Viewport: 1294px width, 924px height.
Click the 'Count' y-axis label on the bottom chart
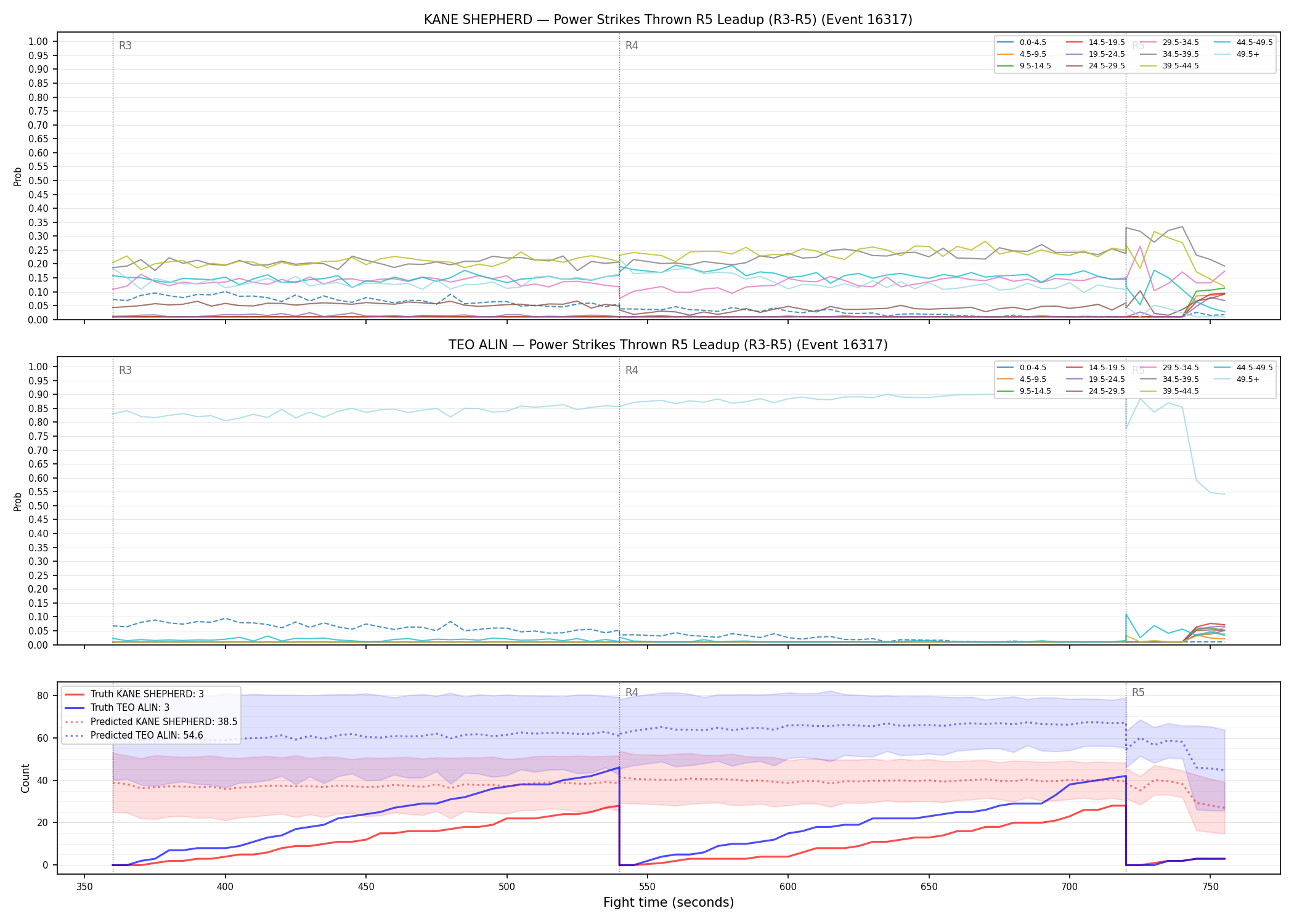pos(25,778)
